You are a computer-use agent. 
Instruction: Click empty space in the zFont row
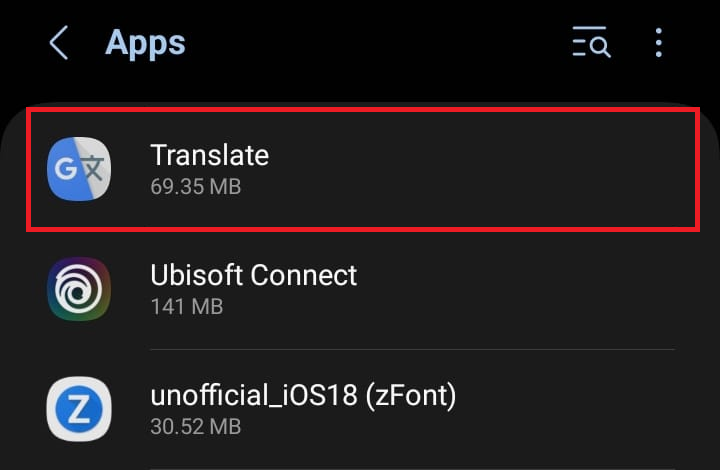pyautogui.click(x=580, y=410)
